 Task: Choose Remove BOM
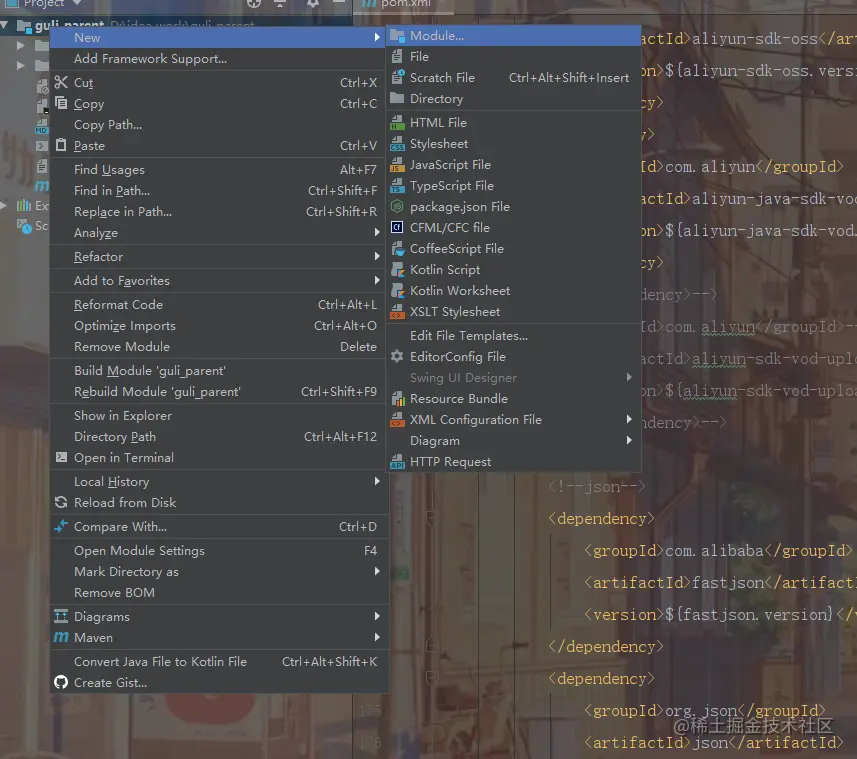point(219,593)
